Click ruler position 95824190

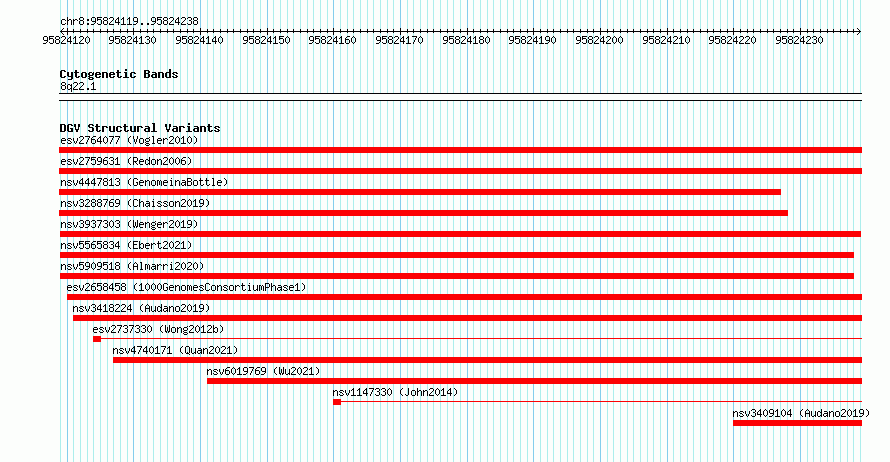tap(532, 40)
